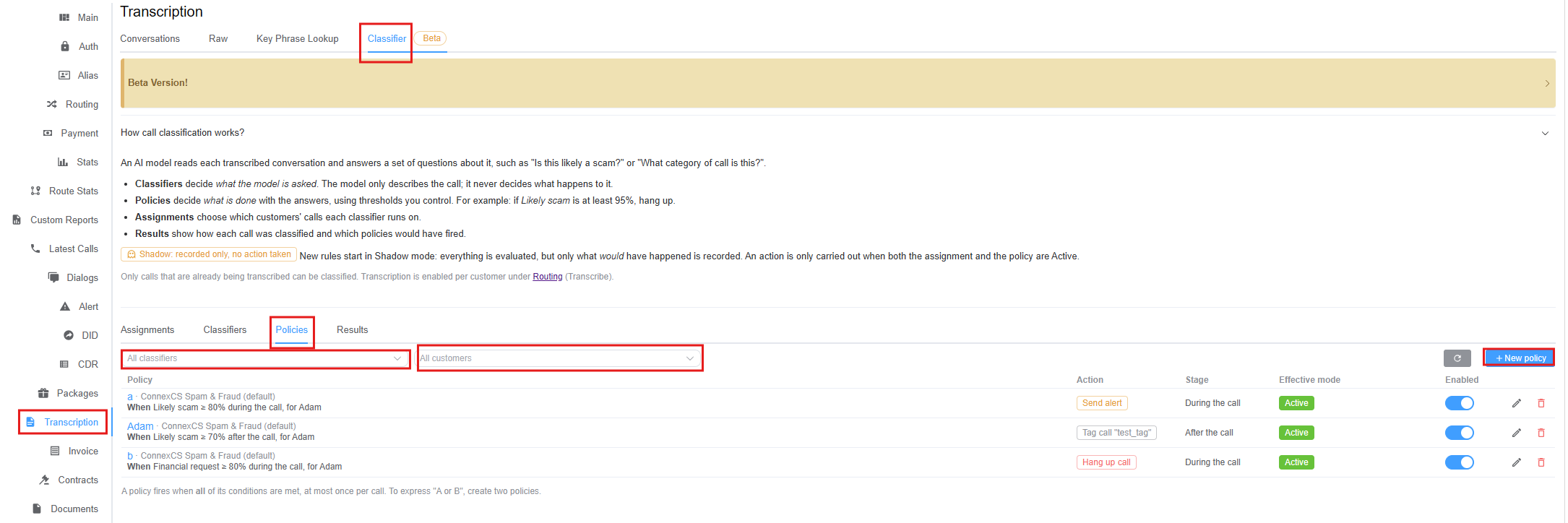
Task: Open the 'Adam' policy name link
Action: [x=140, y=426]
